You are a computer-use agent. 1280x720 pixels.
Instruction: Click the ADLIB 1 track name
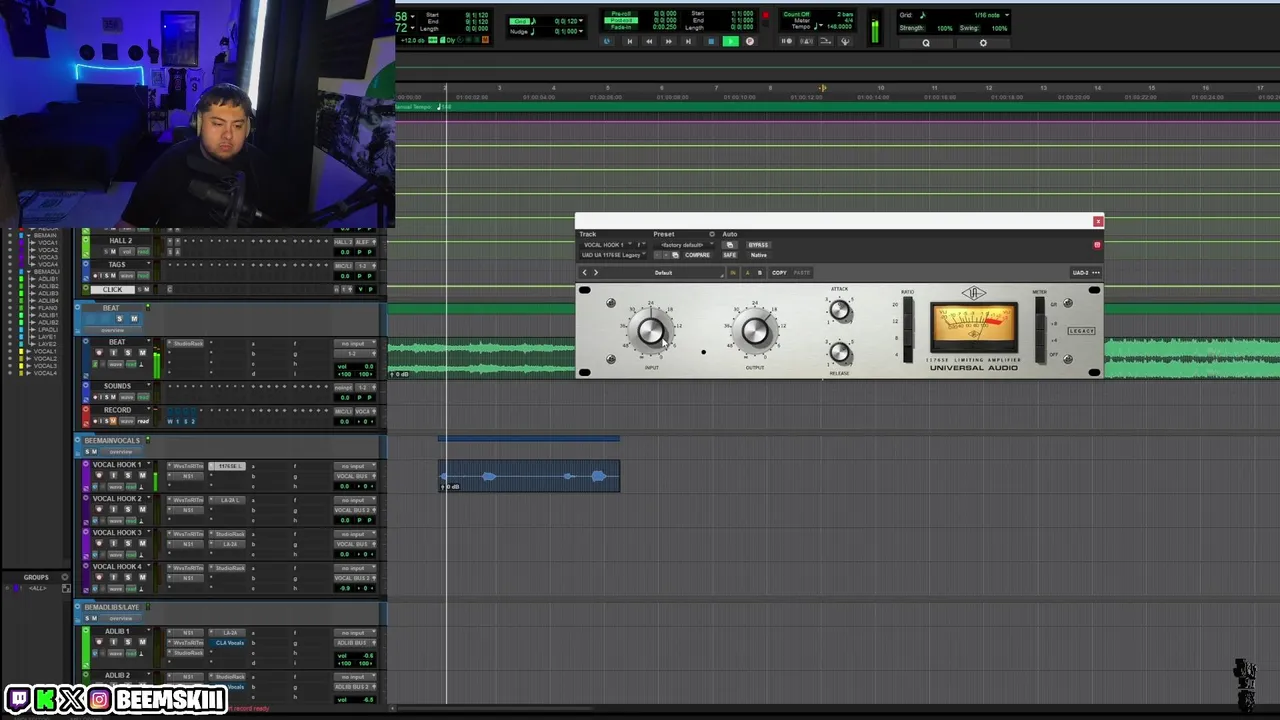(x=117, y=631)
